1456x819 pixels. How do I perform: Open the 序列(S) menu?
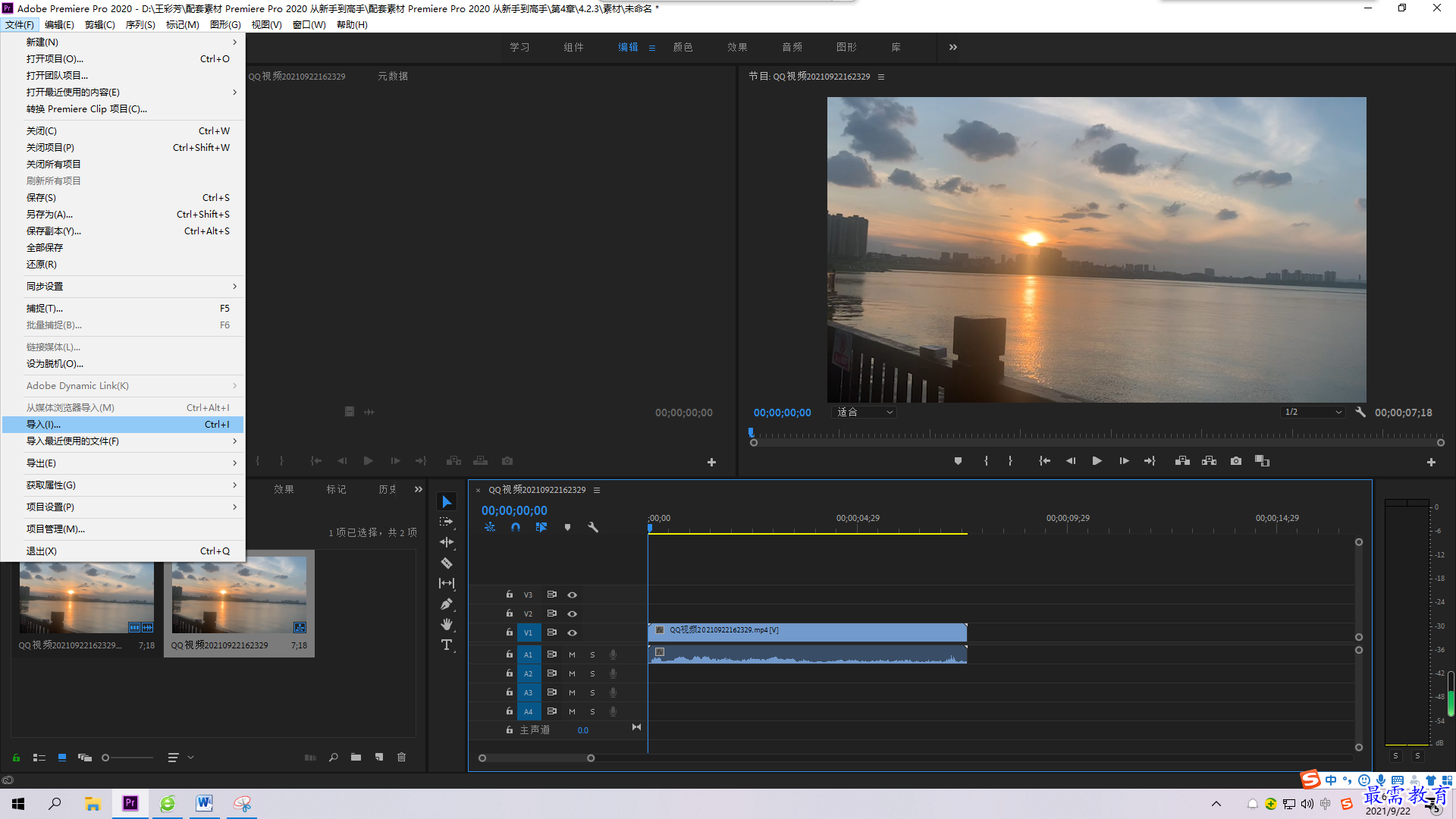coord(140,24)
